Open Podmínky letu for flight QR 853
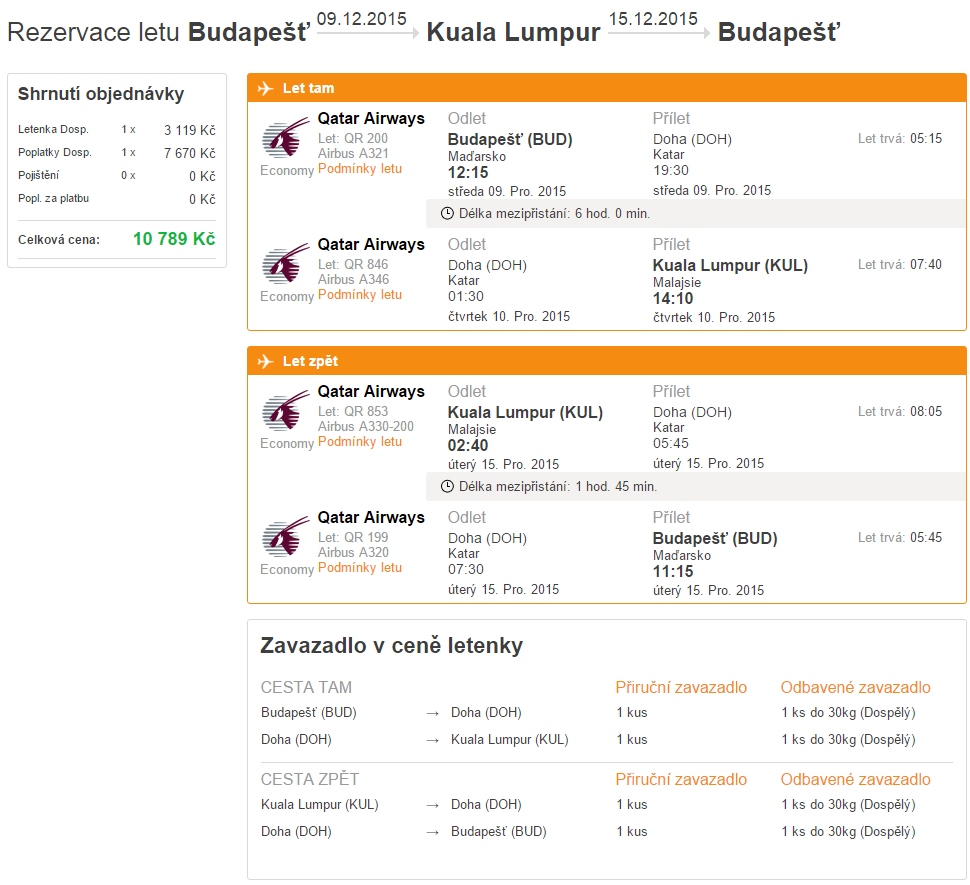This screenshot has height=885, width=970. coord(360,442)
